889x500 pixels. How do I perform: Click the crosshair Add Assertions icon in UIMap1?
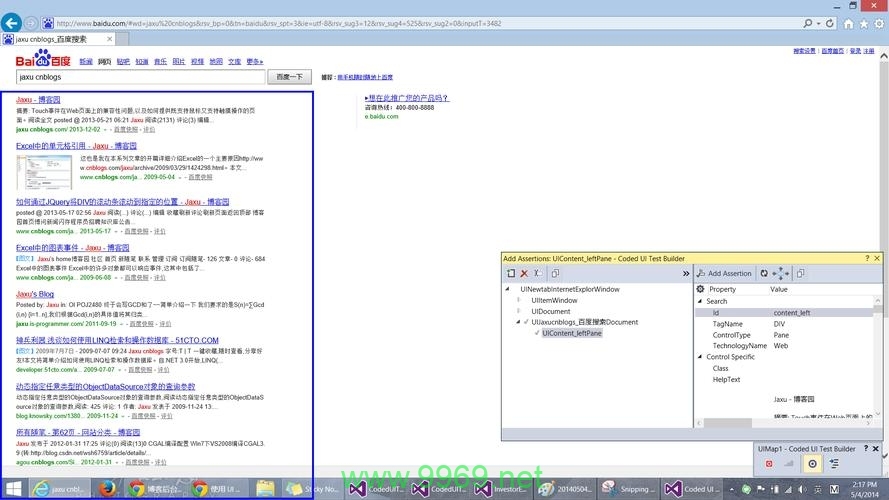(x=812, y=464)
